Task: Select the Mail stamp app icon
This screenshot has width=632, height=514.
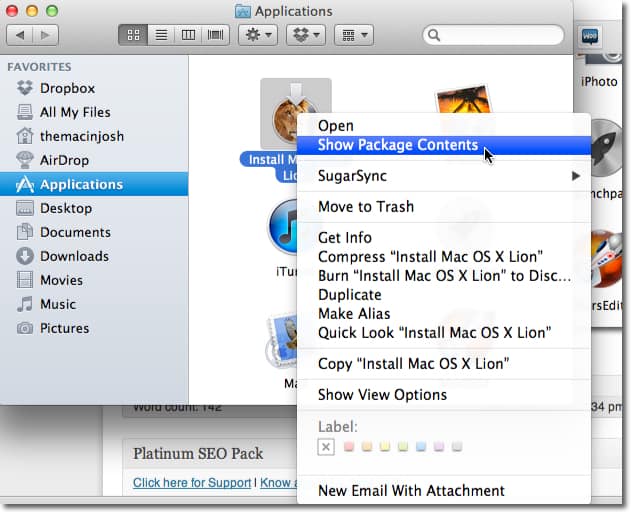Action: [x=281, y=341]
